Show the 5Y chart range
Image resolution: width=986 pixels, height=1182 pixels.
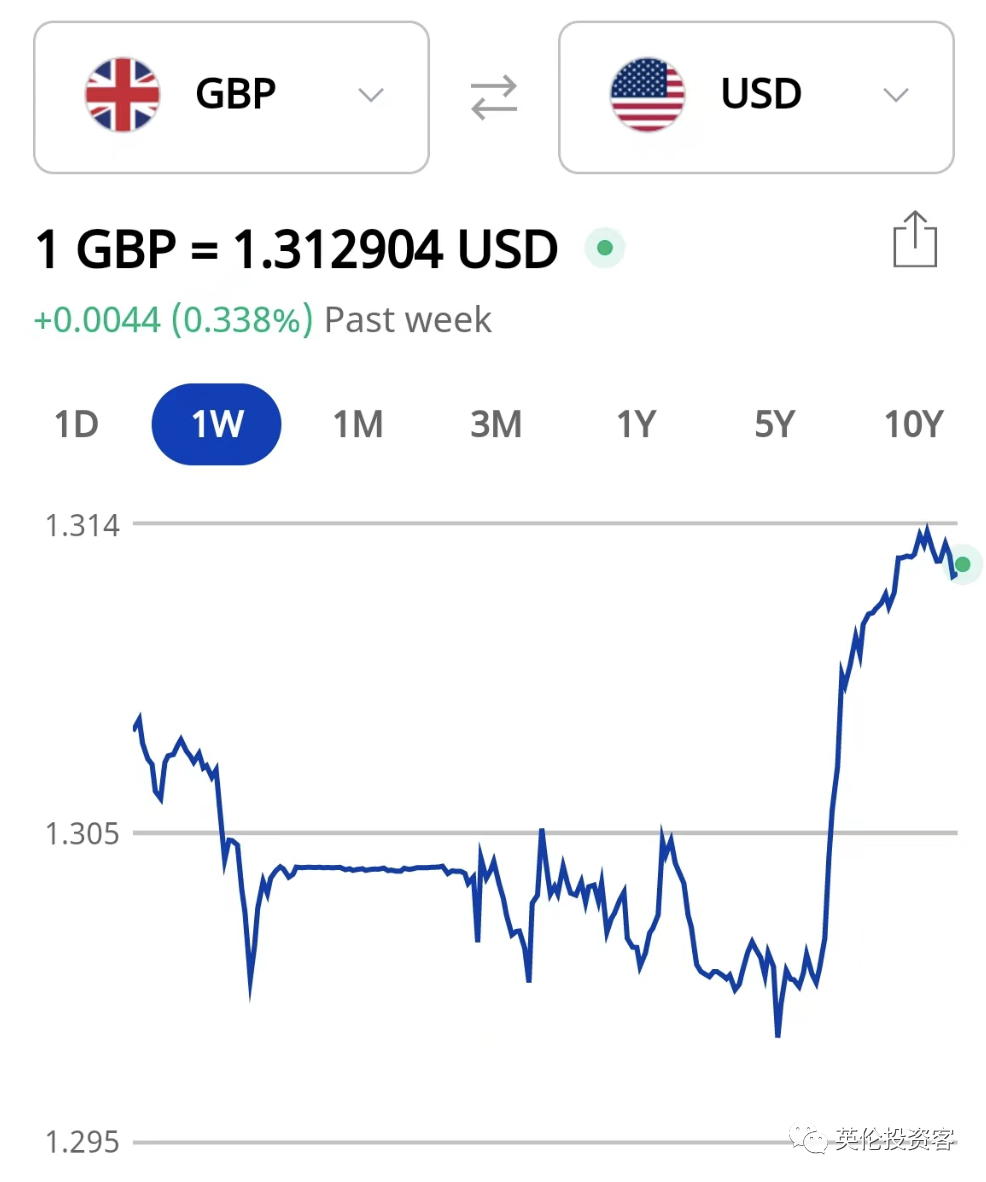coord(775,424)
